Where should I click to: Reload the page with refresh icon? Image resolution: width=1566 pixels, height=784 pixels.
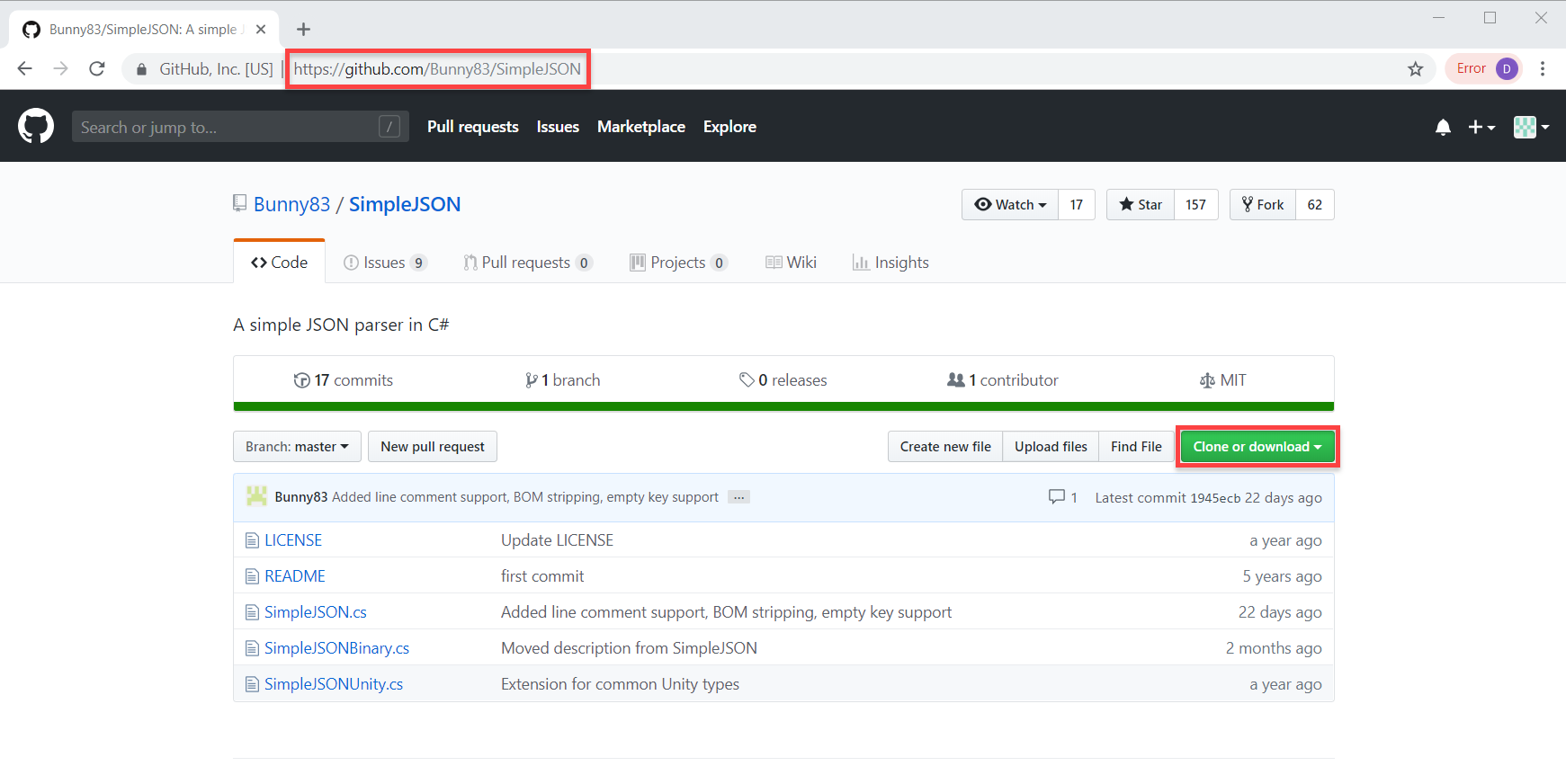(x=97, y=68)
